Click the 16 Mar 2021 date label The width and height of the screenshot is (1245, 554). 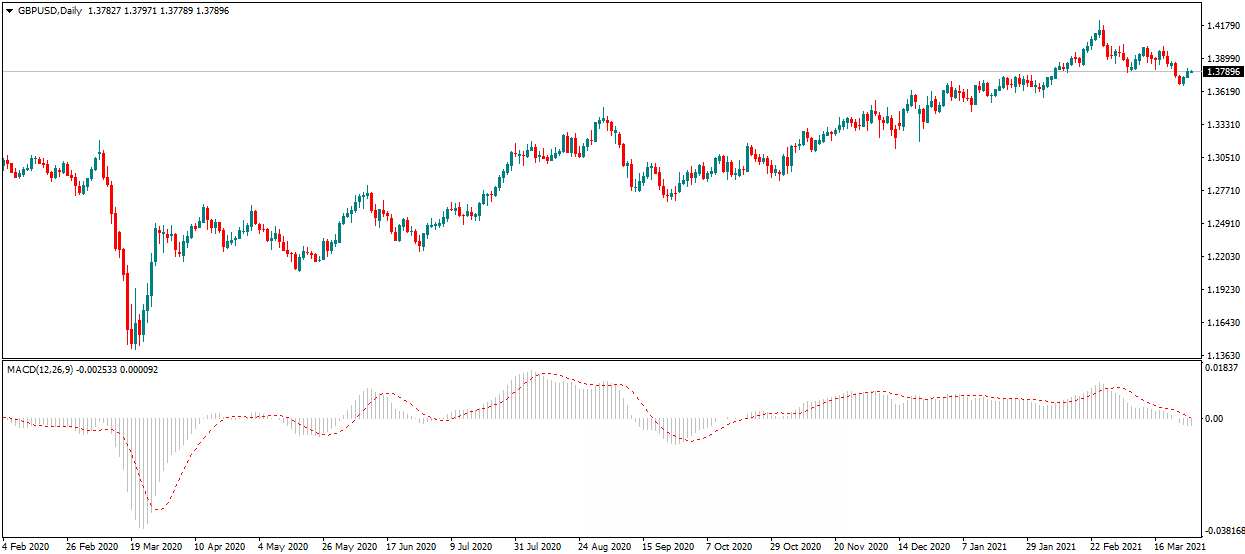[x=1179, y=547]
